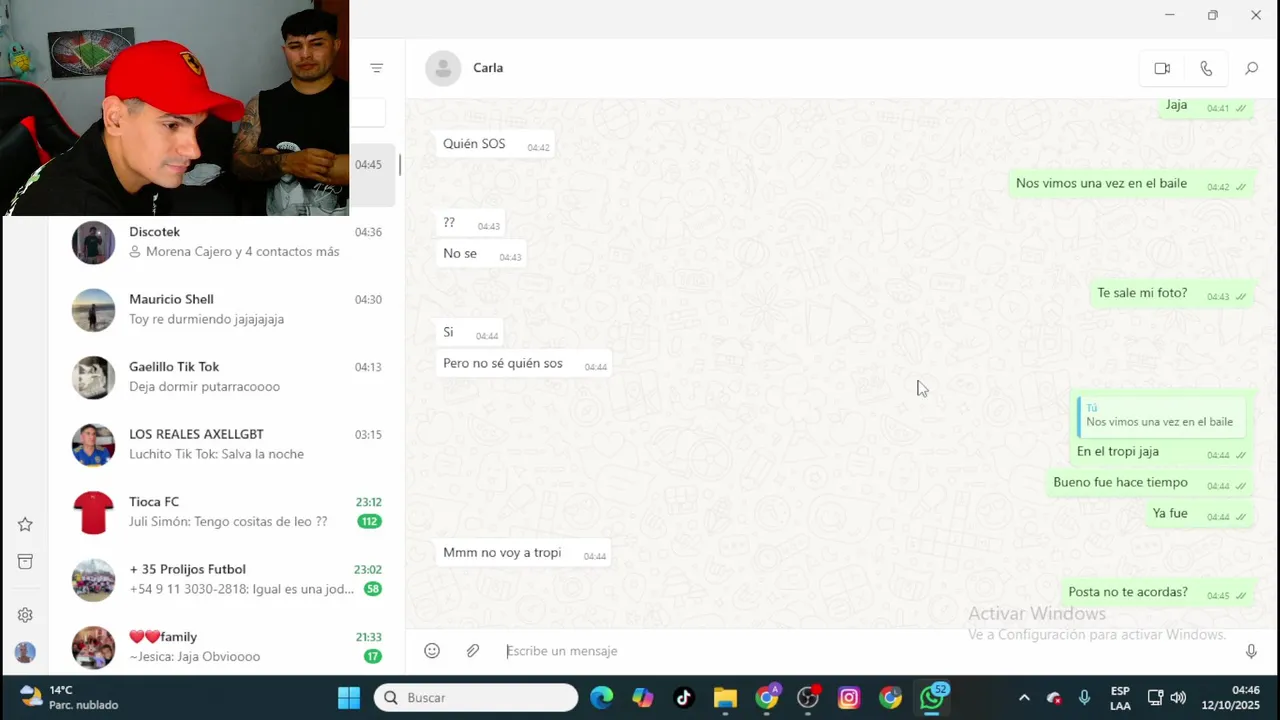The height and width of the screenshot is (720, 1280).
Task: Open starred messages in sidebar
Action: point(25,524)
